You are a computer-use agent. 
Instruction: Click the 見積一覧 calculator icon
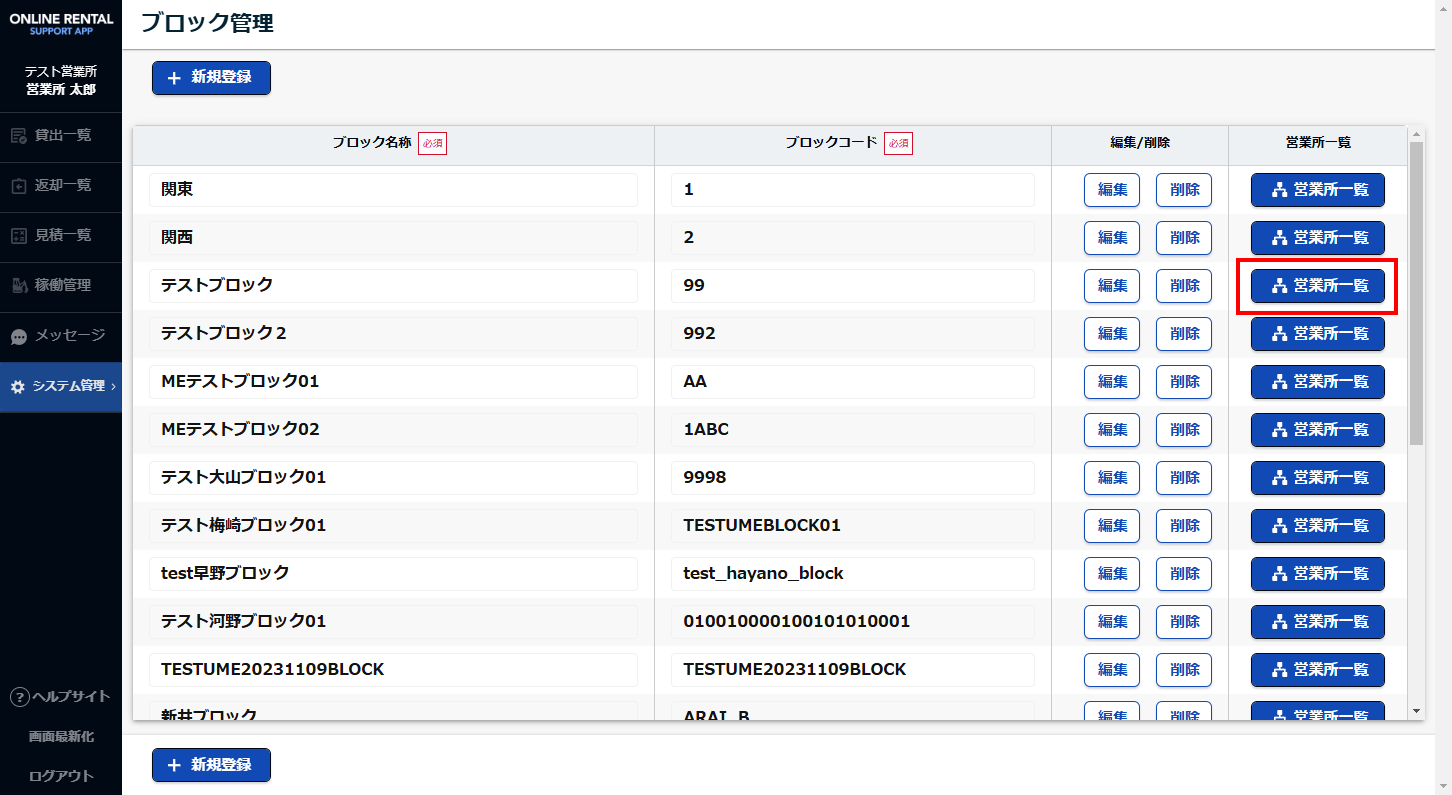point(18,235)
